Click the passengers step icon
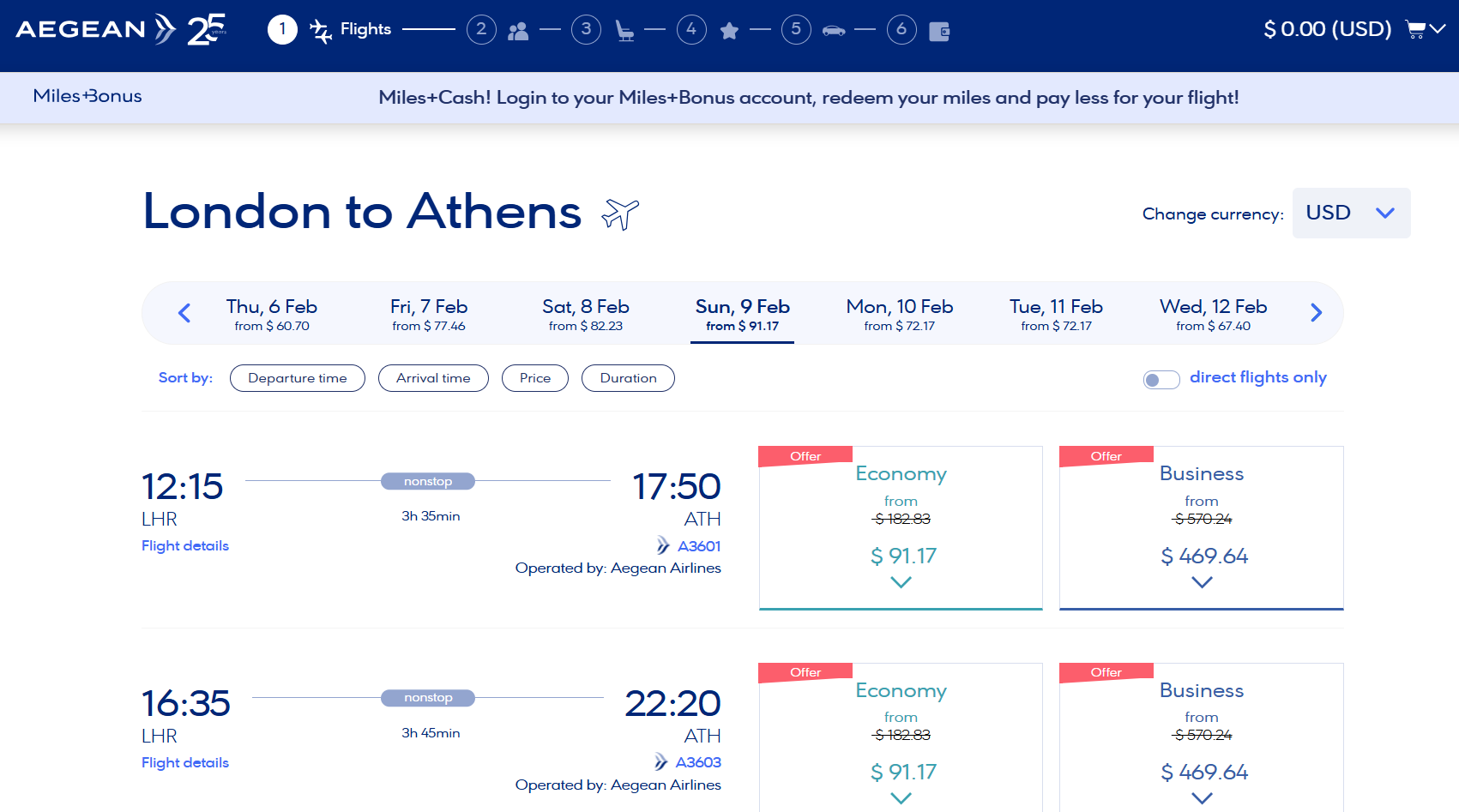 [x=518, y=32]
